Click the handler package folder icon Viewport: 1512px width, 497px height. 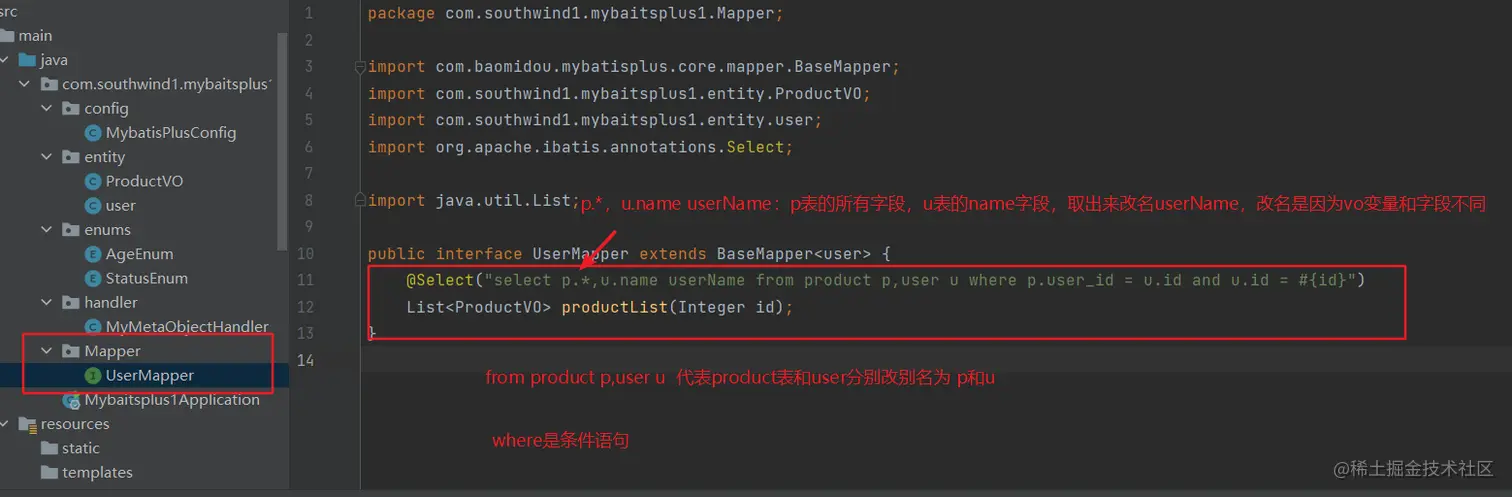(x=71, y=302)
